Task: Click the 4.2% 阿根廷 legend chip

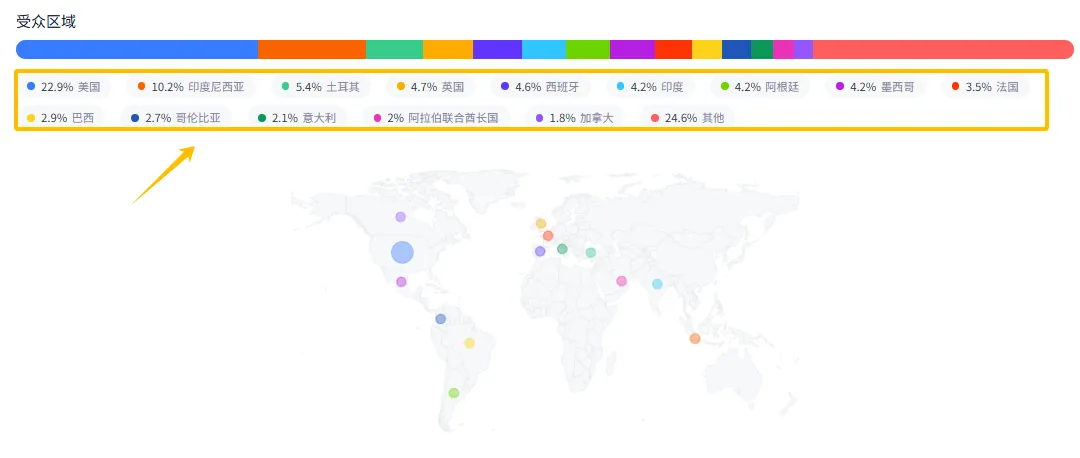Action: tap(758, 87)
